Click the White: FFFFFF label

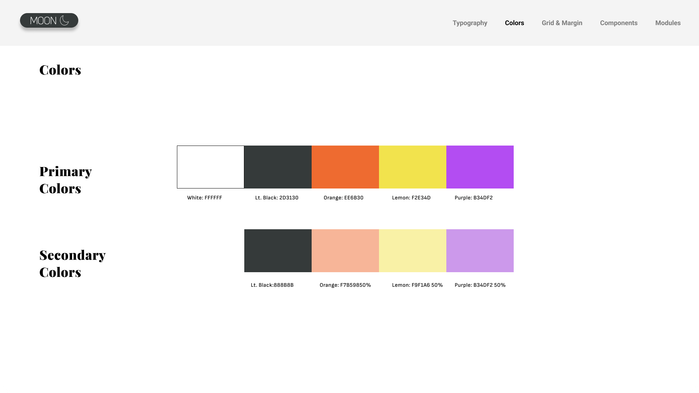(x=204, y=197)
